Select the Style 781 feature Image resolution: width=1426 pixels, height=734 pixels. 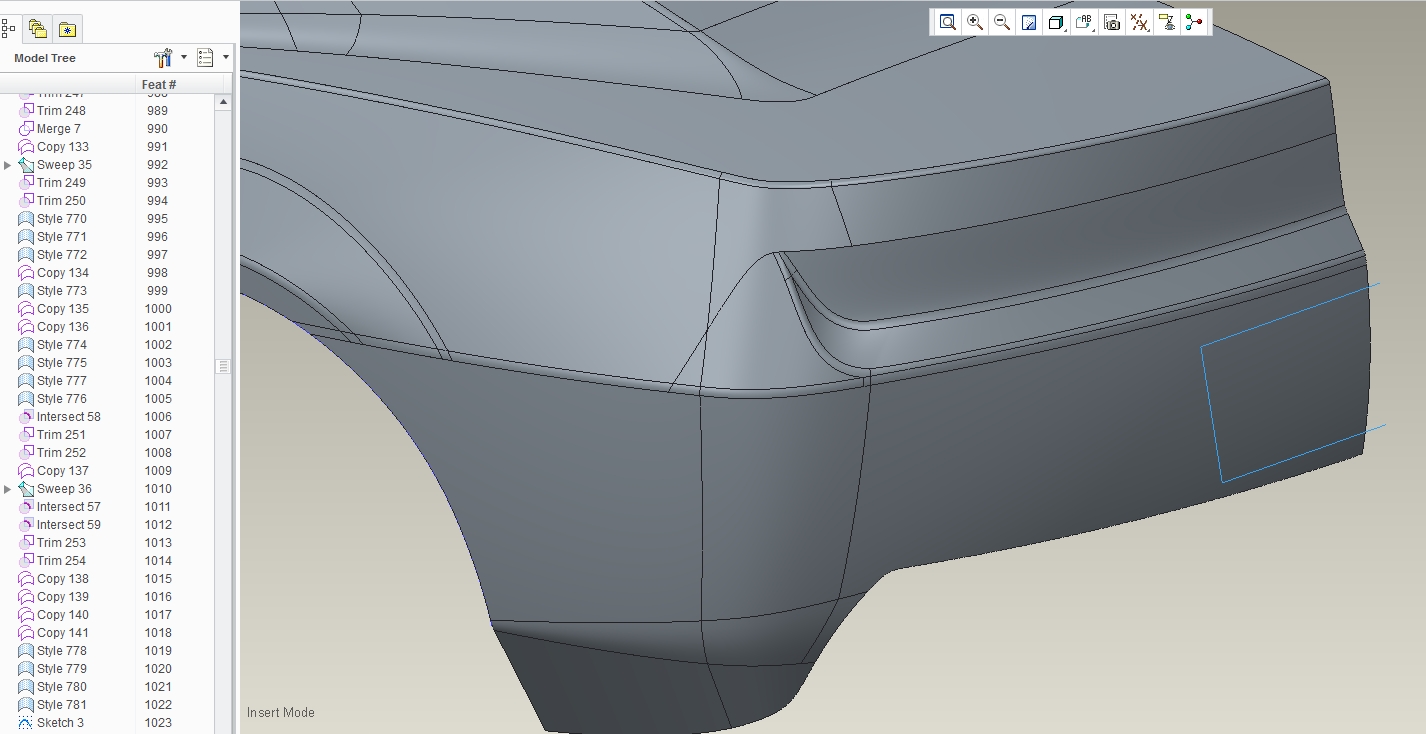pos(53,705)
